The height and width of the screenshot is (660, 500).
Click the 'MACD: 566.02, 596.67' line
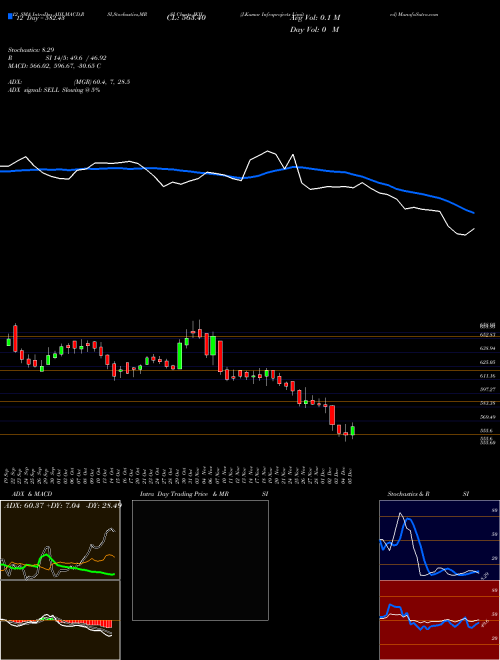[x=54, y=66]
